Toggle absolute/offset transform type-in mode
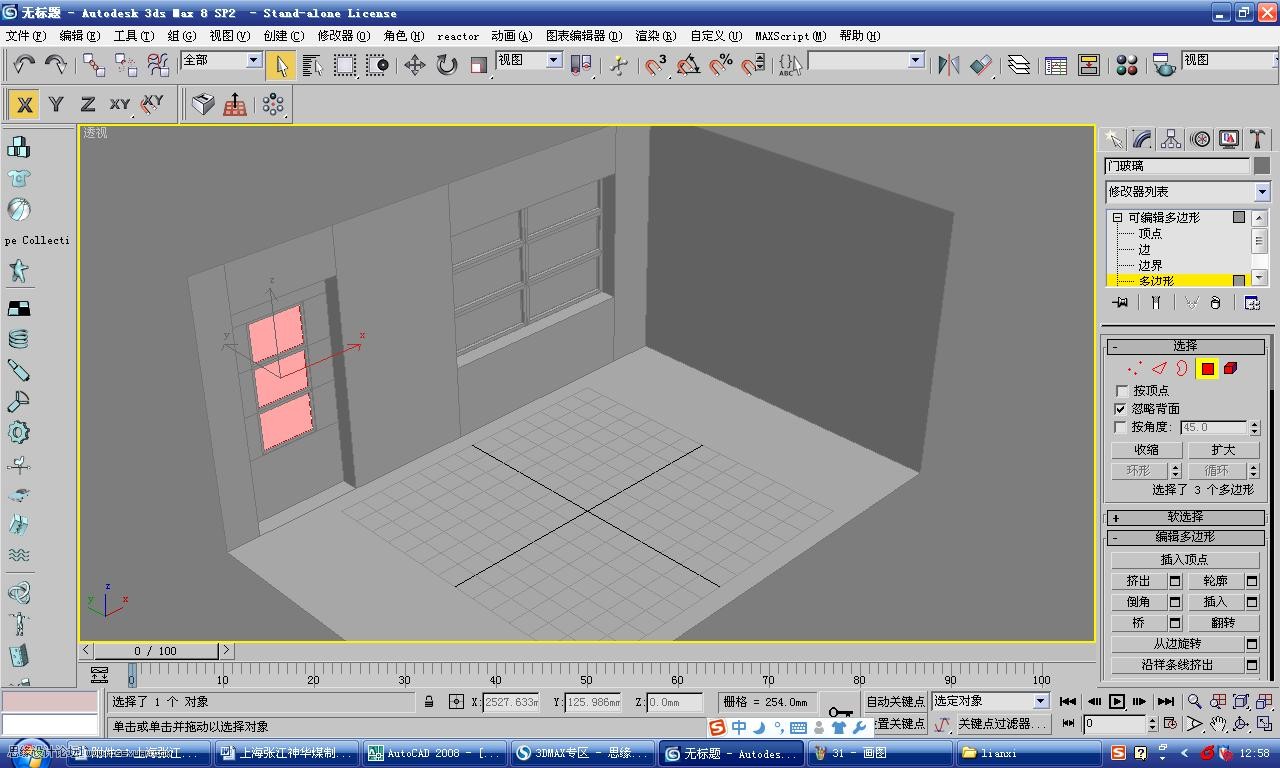Screen dimensions: 1280x768 coord(456,702)
